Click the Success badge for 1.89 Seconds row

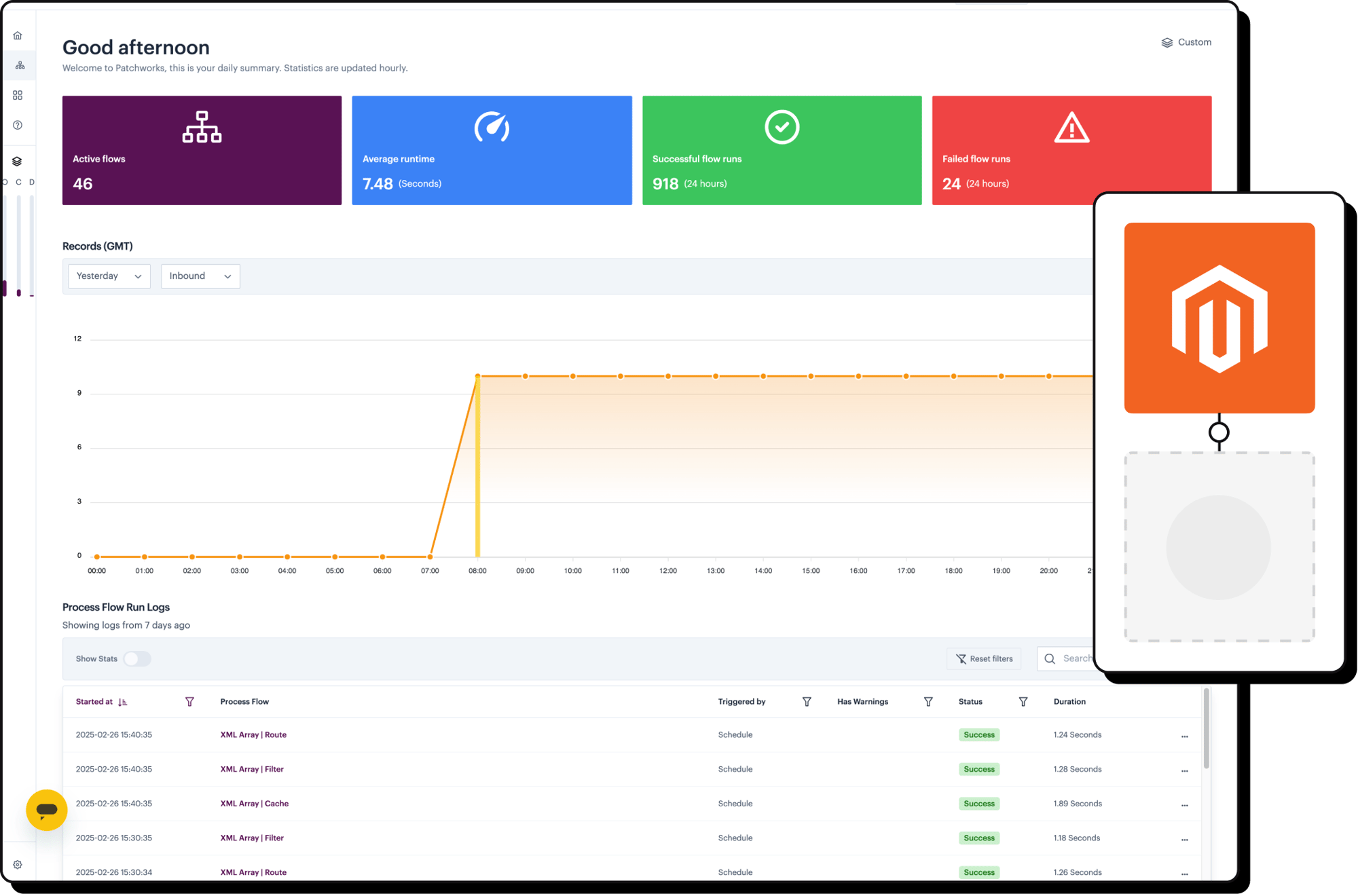tap(979, 804)
